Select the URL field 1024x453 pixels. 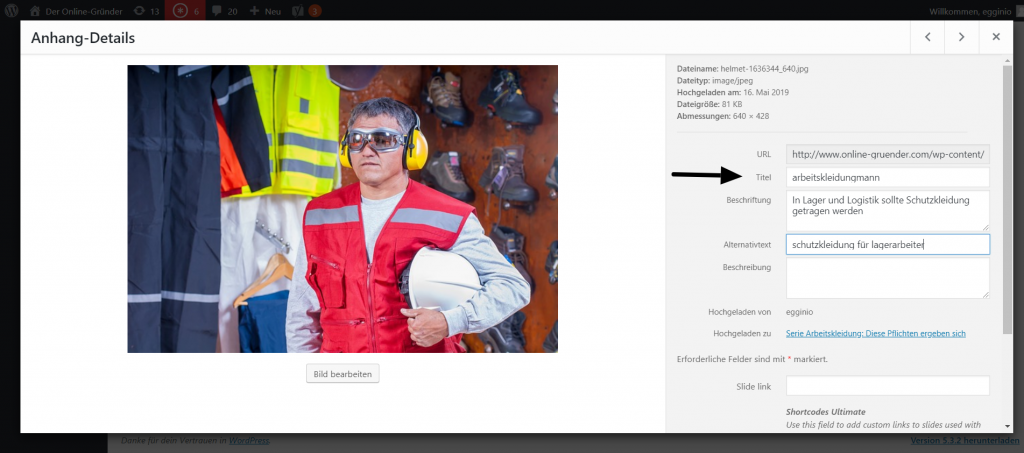(x=888, y=155)
